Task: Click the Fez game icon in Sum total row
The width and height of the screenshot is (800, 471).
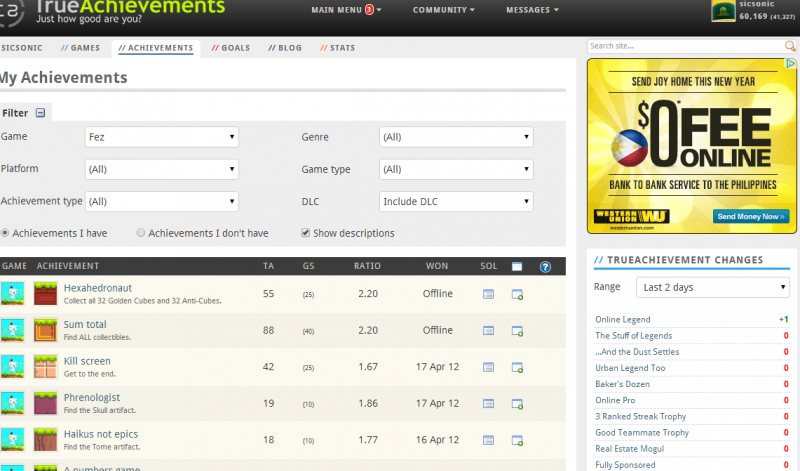Action: pyautogui.click(x=12, y=330)
